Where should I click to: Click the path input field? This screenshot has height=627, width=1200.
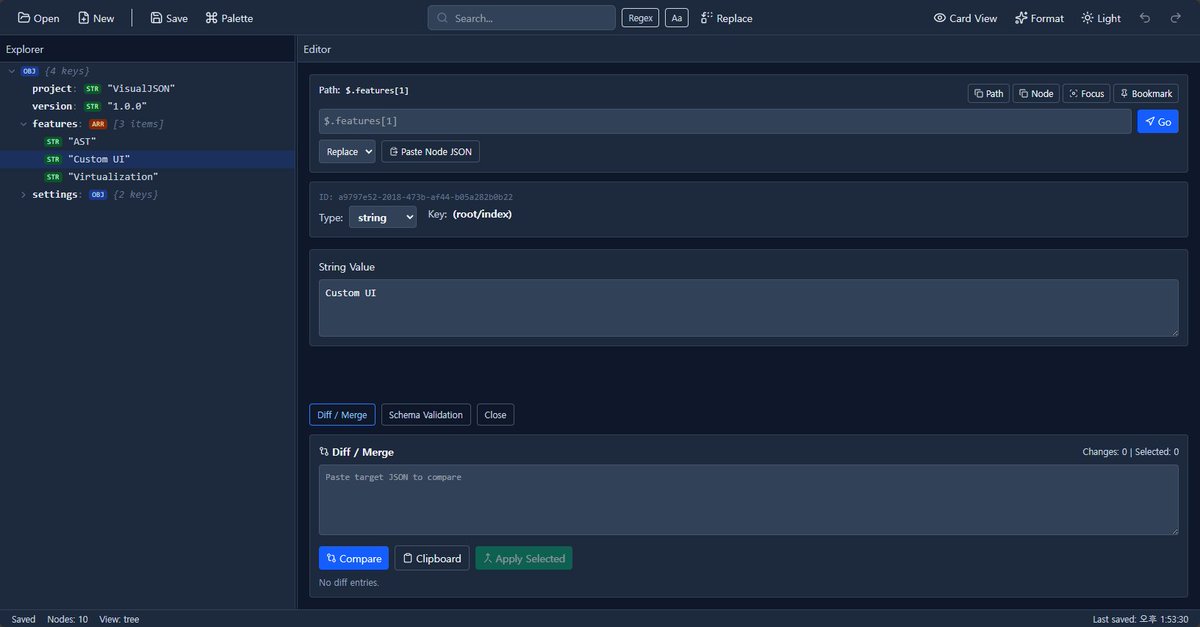[725, 121]
